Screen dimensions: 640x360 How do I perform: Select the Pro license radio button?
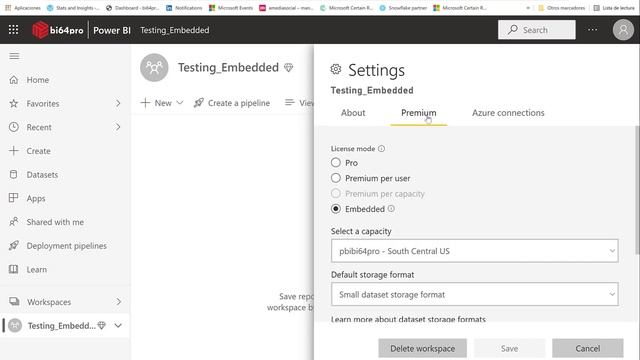click(336, 162)
